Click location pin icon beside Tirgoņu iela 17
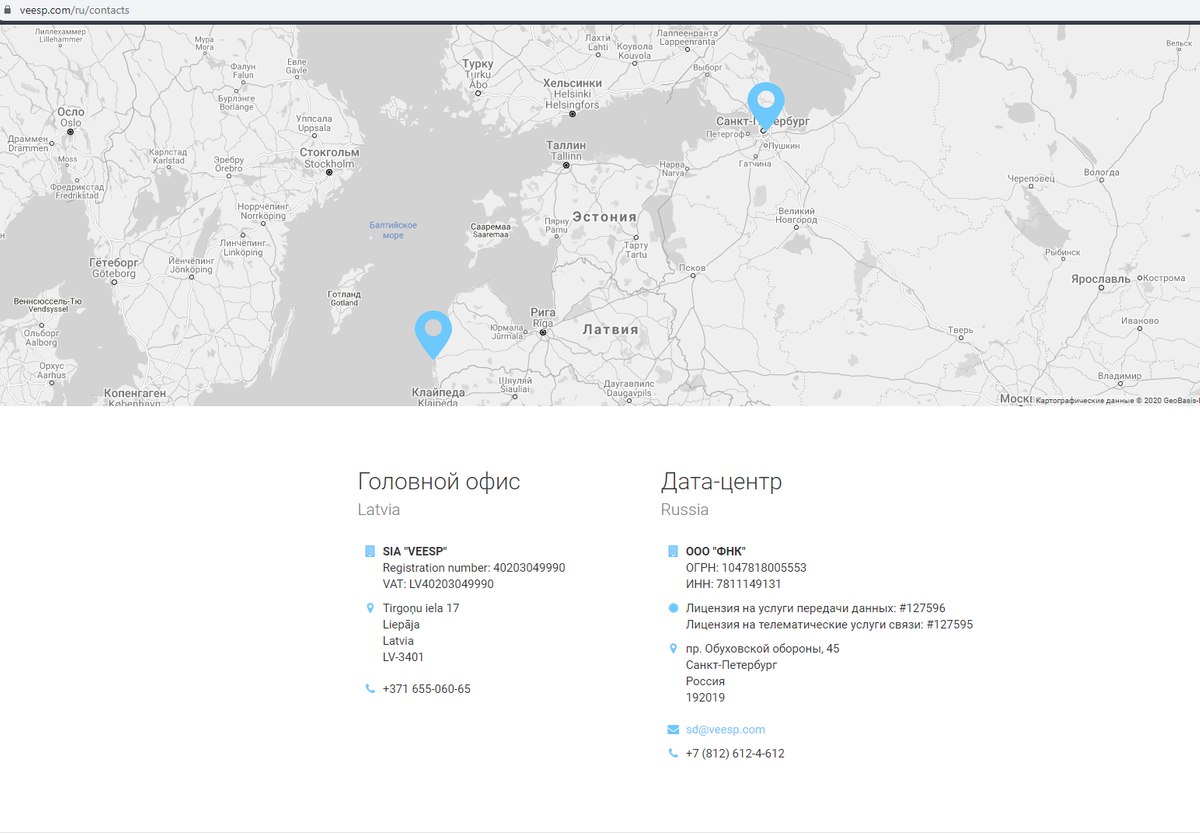 370,608
